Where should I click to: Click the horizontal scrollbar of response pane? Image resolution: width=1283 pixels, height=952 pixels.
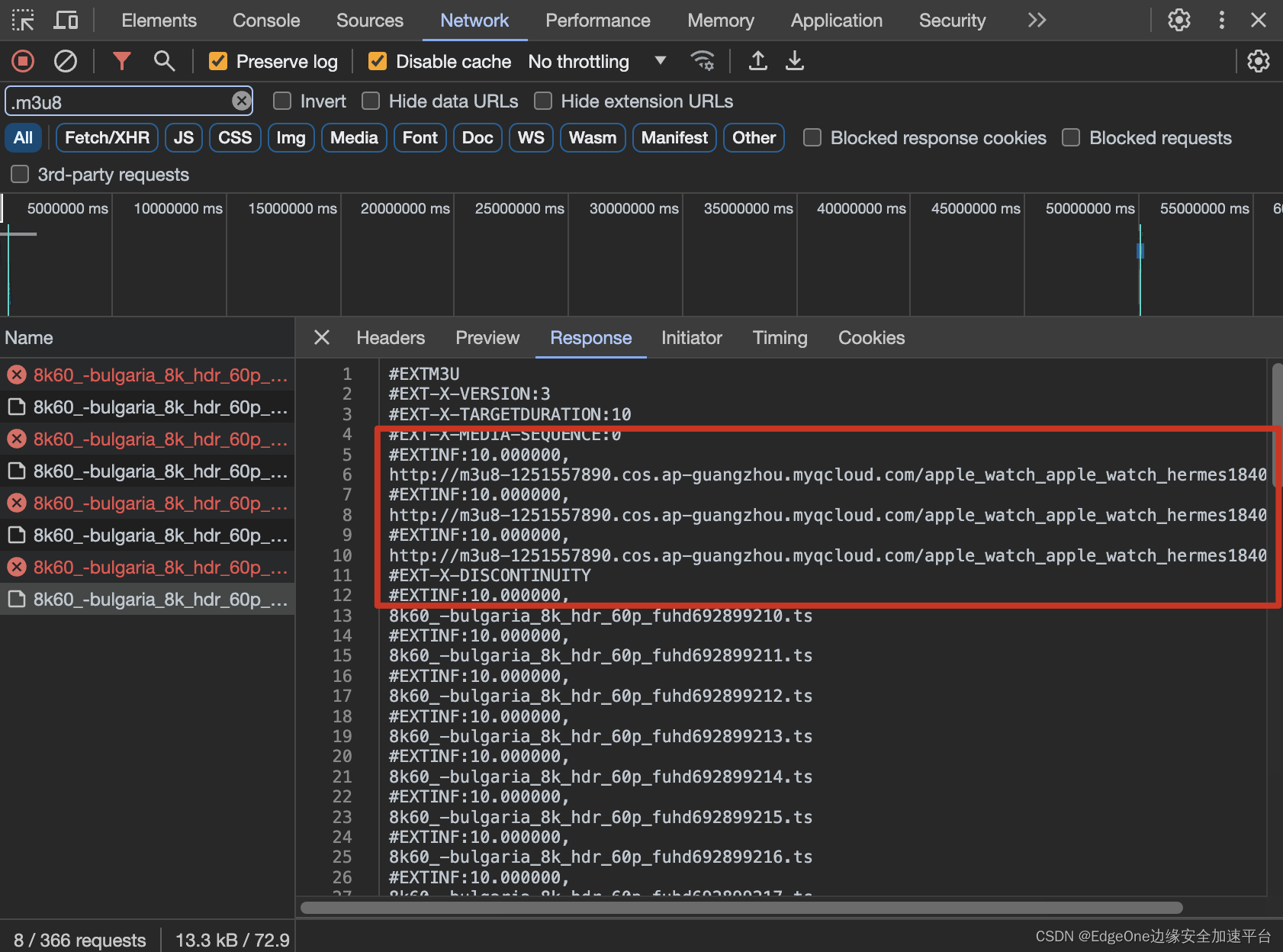[741, 908]
